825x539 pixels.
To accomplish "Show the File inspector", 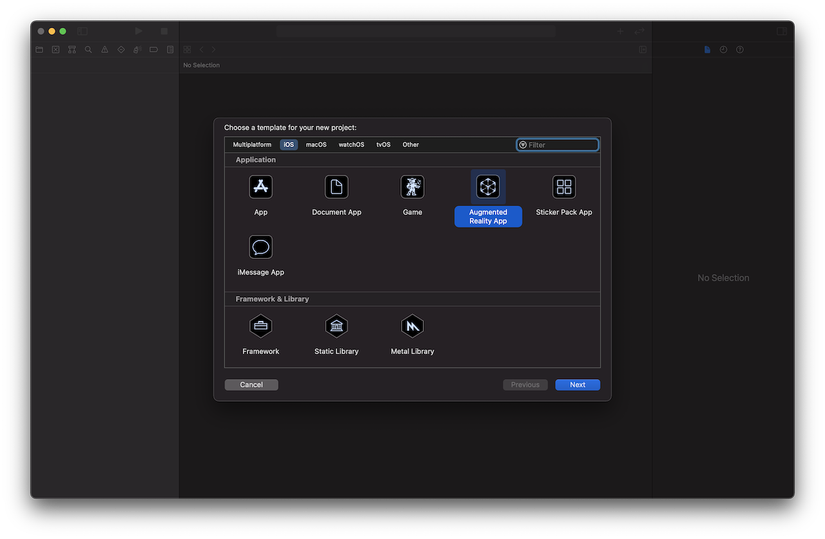I will pos(707,49).
